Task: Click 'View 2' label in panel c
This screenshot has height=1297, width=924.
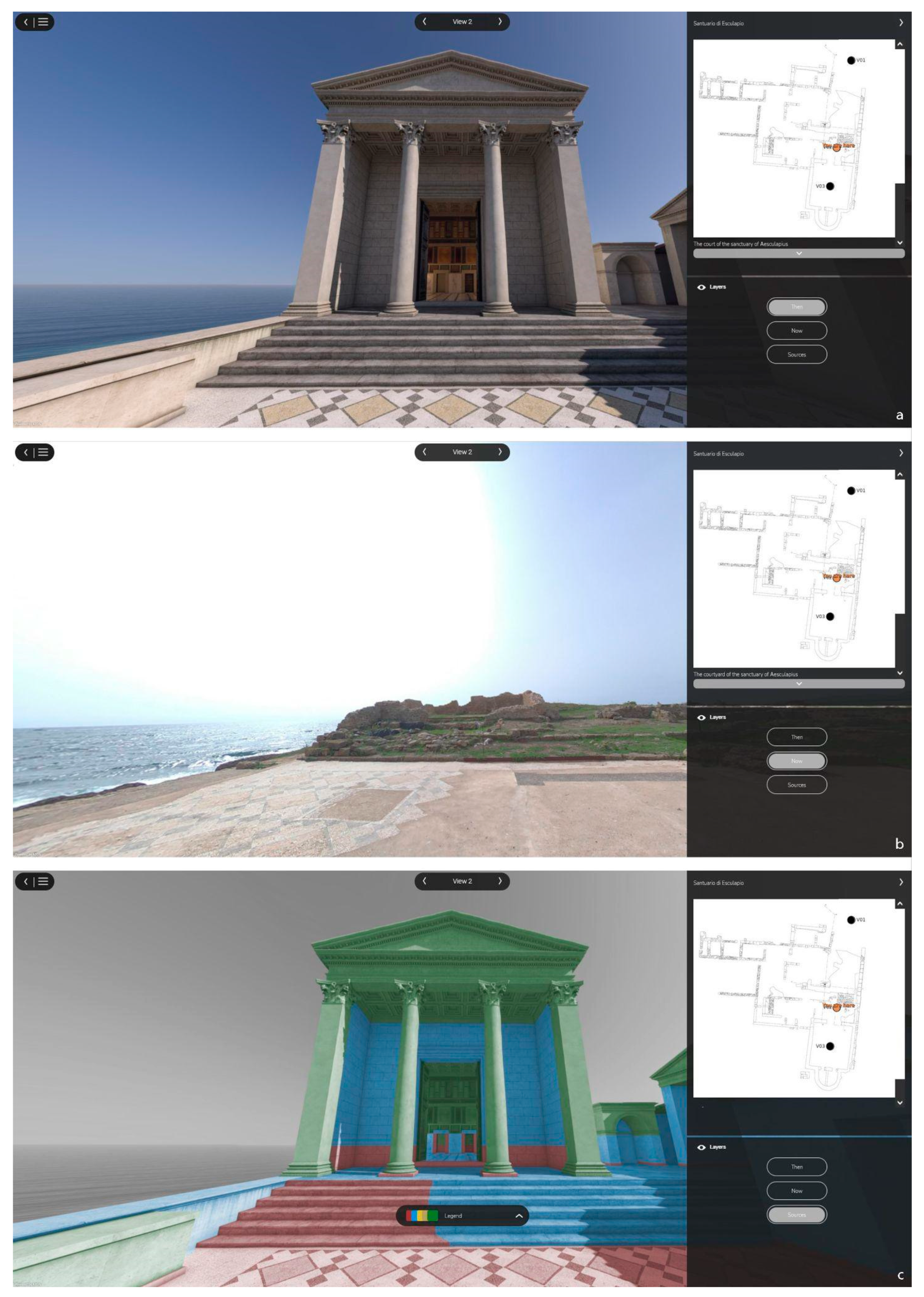Action: 462,881
